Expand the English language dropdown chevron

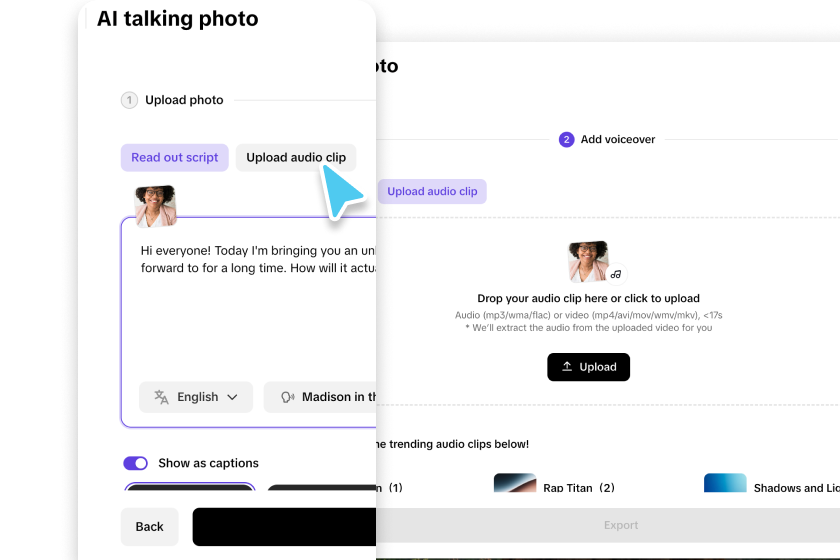[x=233, y=397]
